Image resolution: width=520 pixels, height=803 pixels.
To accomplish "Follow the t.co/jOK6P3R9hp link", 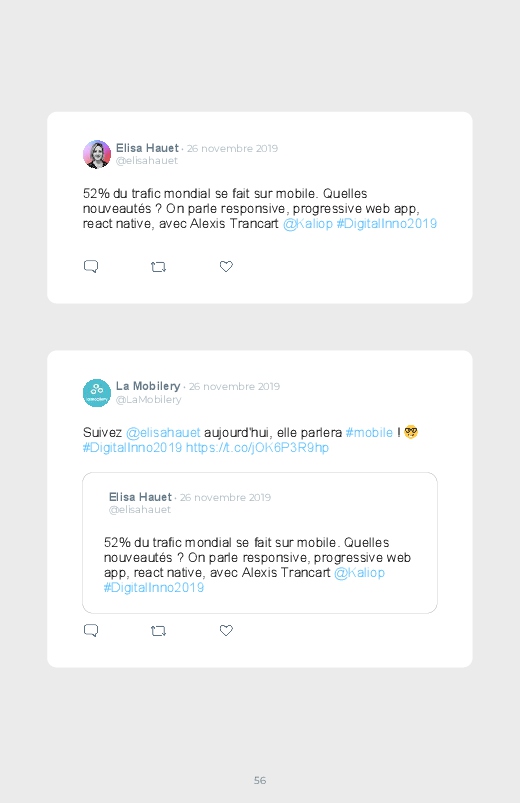I will click(257, 448).
